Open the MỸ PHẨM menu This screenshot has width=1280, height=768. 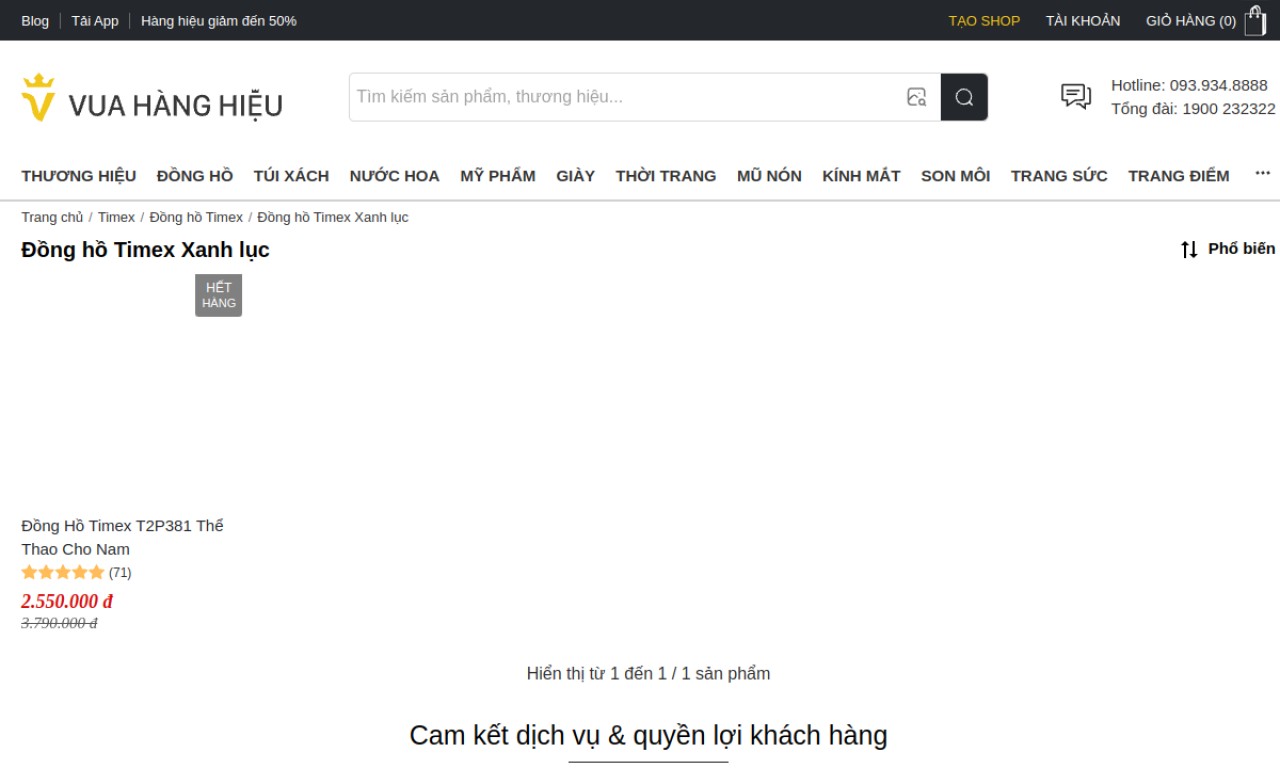tap(498, 176)
